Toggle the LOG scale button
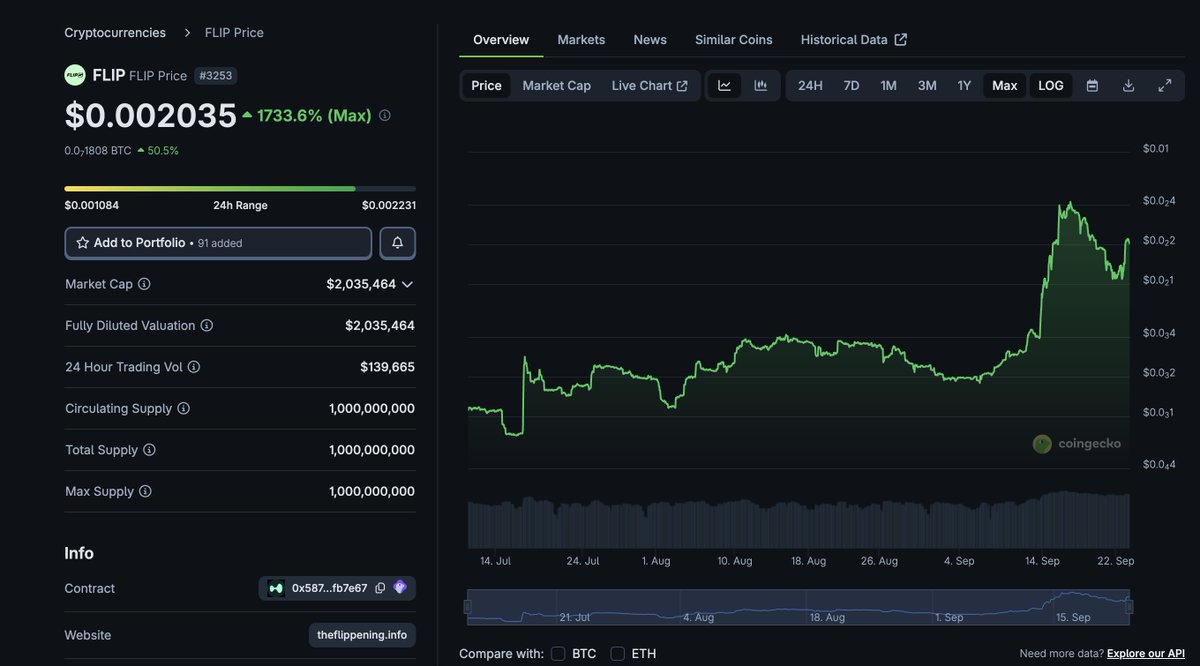Screen dimensions: 1200x666 [x=1051, y=86]
